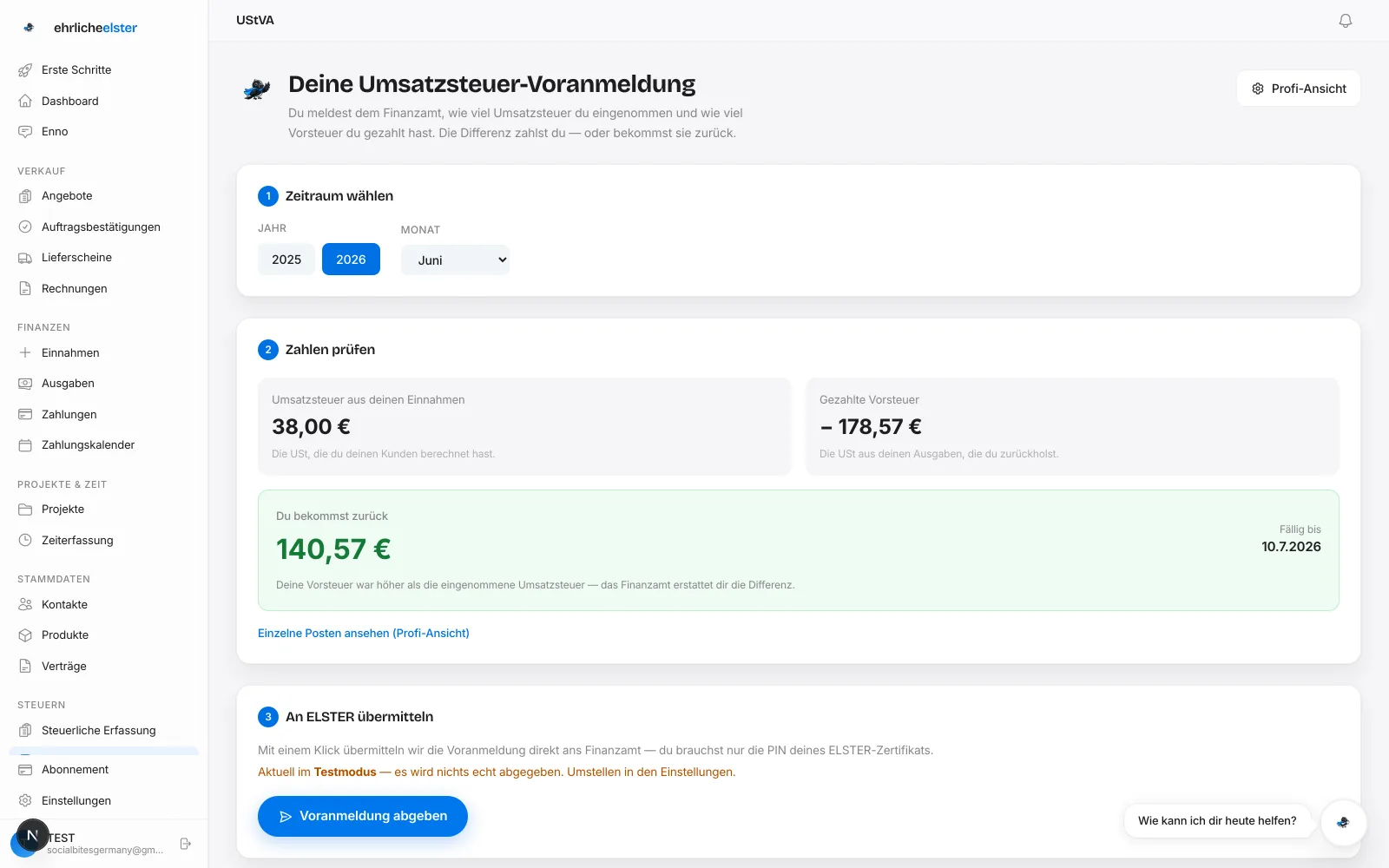This screenshot has height=868, width=1389.
Task: Click the due date 10.7.2026
Action: coord(1291,547)
